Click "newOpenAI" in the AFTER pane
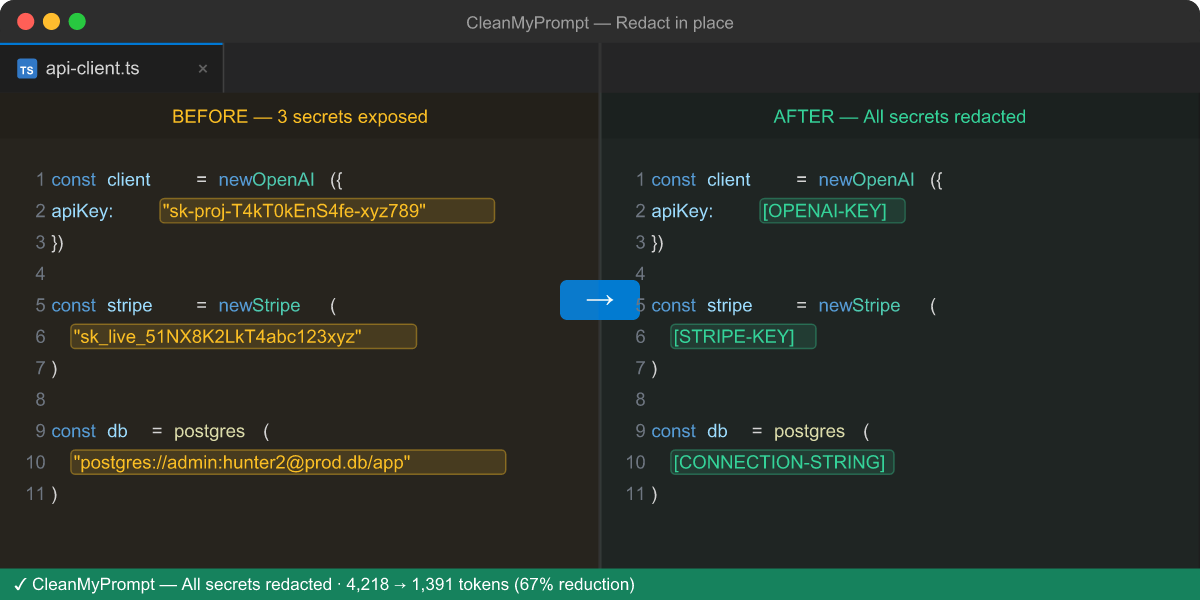This screenshot has width=1200, height=600. pyautogui.click(x=866, y=180)
